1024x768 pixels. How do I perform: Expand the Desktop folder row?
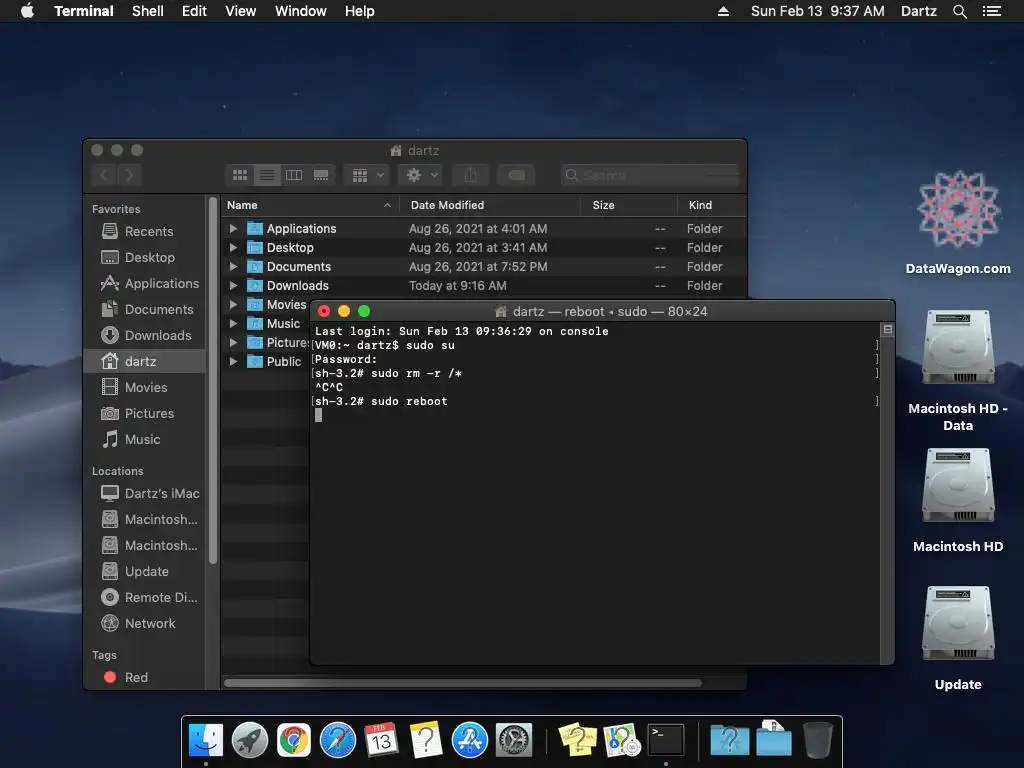pyautogui.click(x=233, y=248)
